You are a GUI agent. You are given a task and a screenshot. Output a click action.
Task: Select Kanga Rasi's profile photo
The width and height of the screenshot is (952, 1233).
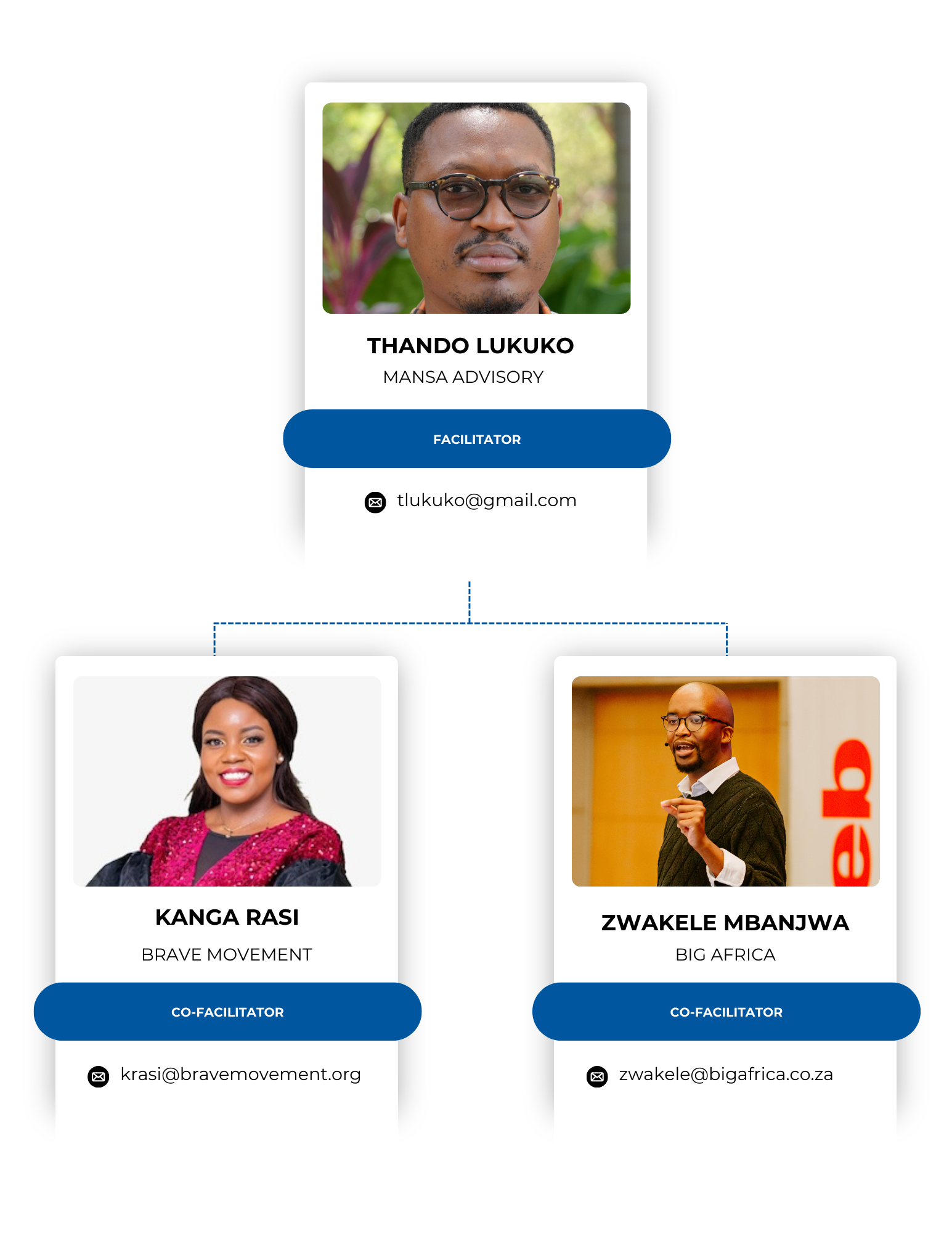[x=227, y=781]
